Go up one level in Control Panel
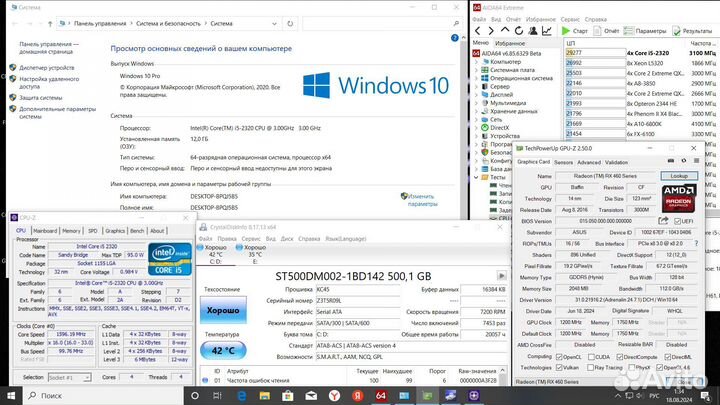Image resolution: width=720 pixels, height=405 pixels. pyautogui.click(x=50, y=23)
